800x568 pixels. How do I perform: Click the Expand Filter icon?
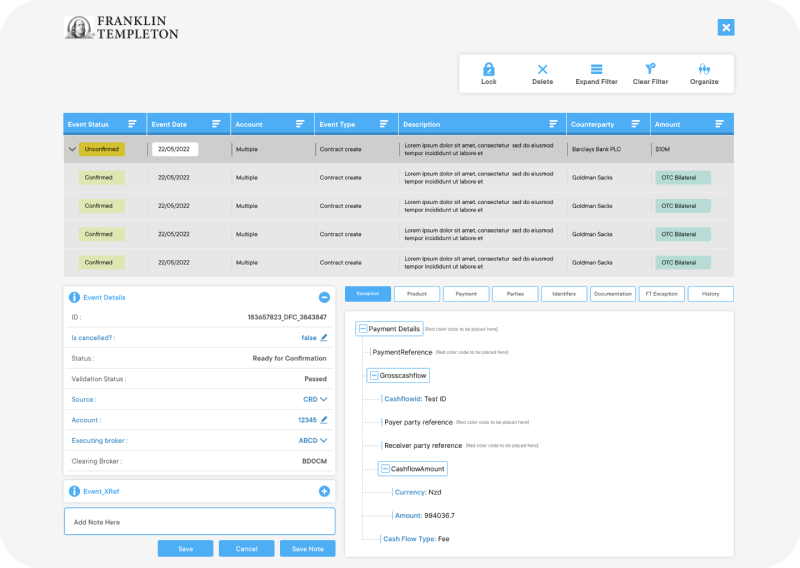596,69
